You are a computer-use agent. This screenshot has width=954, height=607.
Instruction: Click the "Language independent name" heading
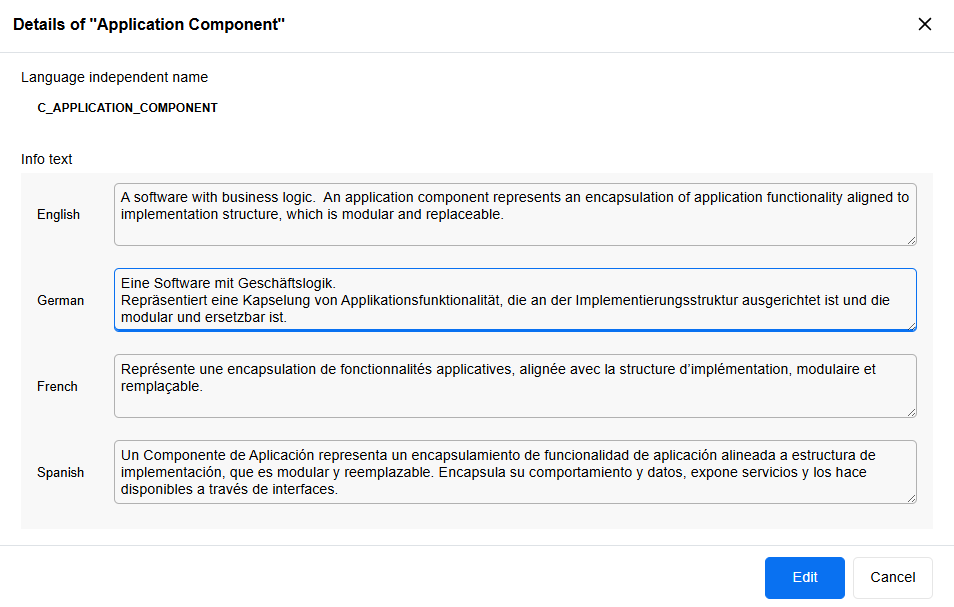(115, 77)
